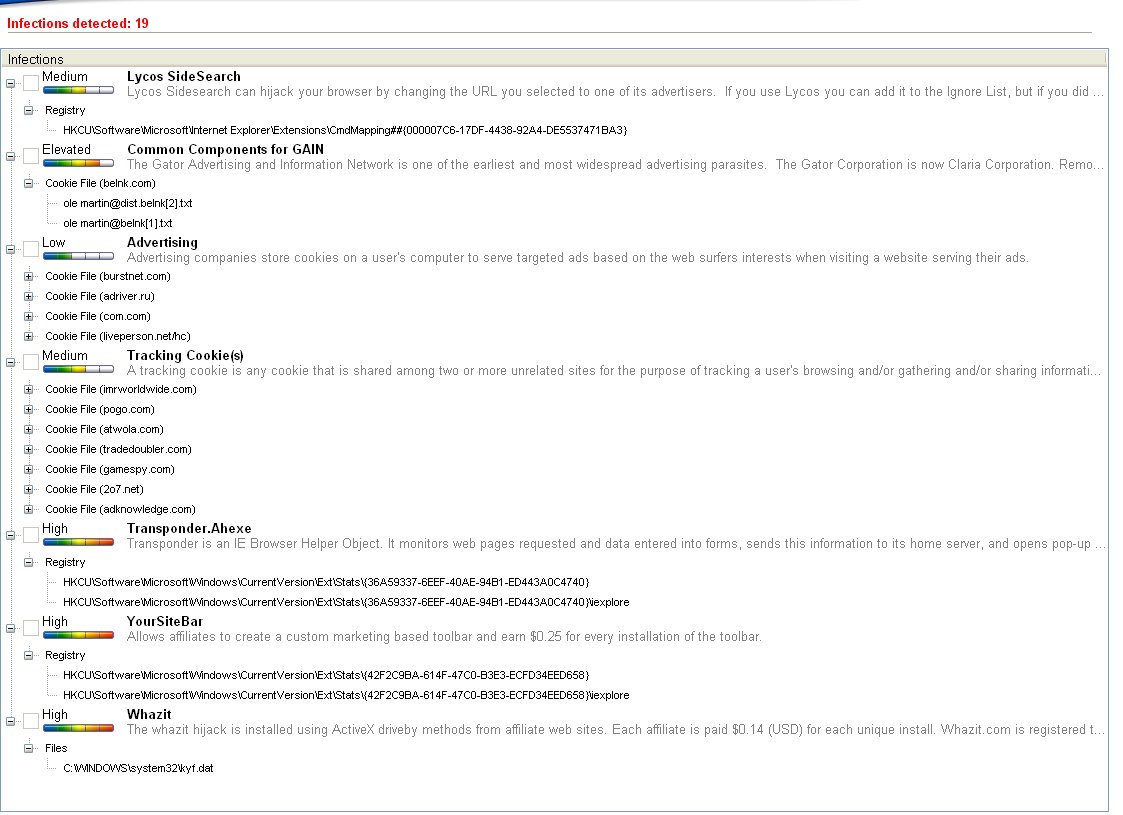Collapse the Advertising infection entry

coord(11,250)
